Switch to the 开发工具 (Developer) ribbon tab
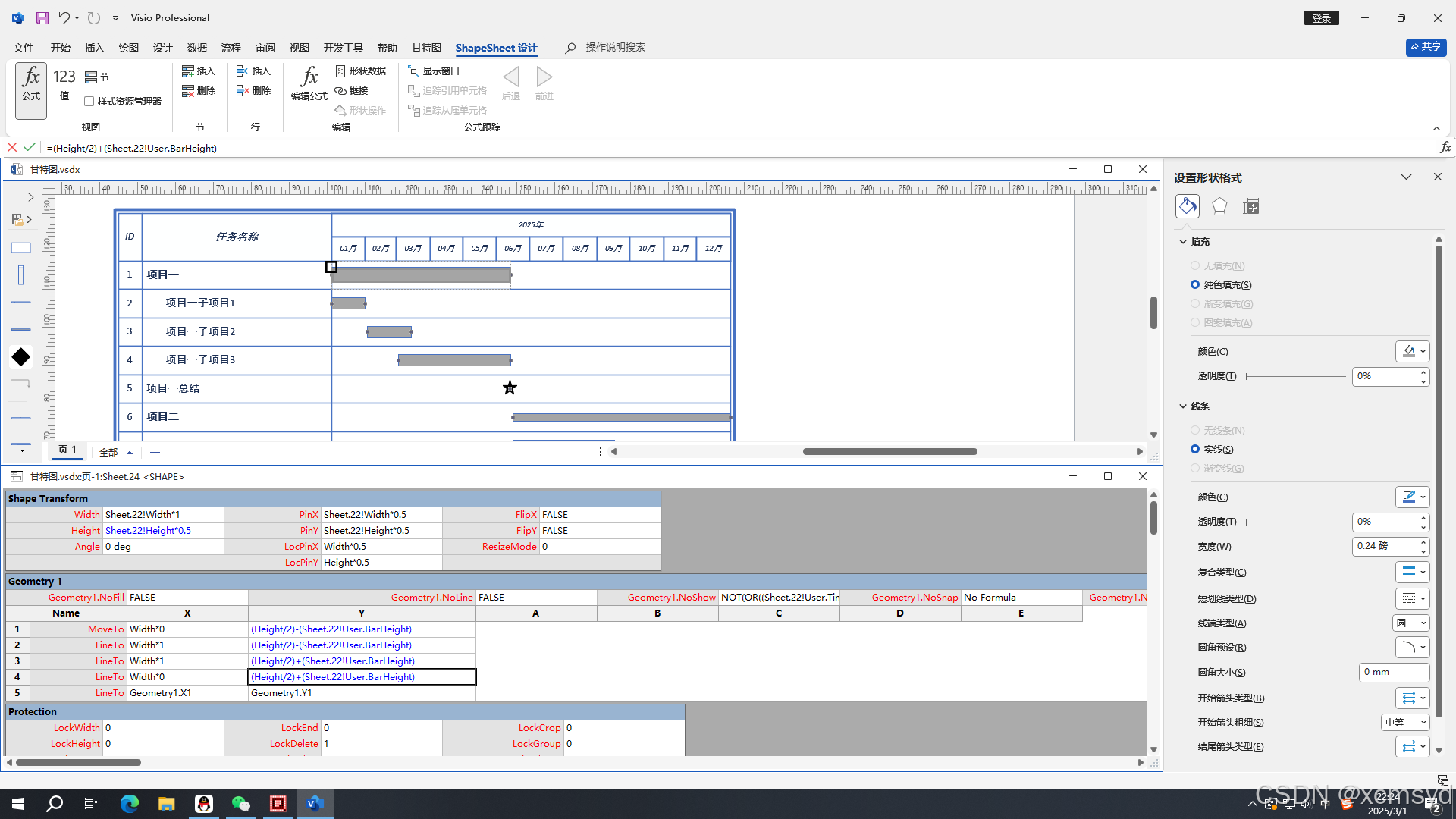This screenshot has height=819, width=1456. tap(343, 48)
